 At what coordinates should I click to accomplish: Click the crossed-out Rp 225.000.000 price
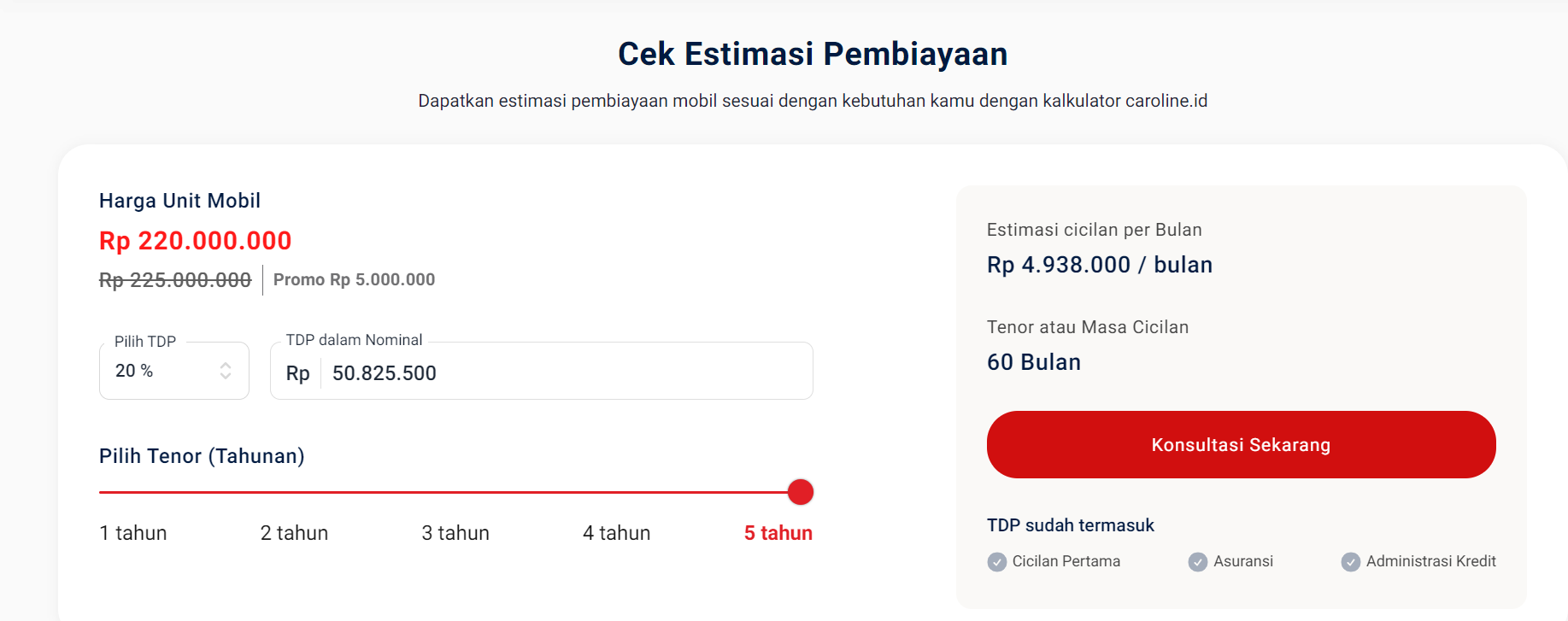(175, 280)
